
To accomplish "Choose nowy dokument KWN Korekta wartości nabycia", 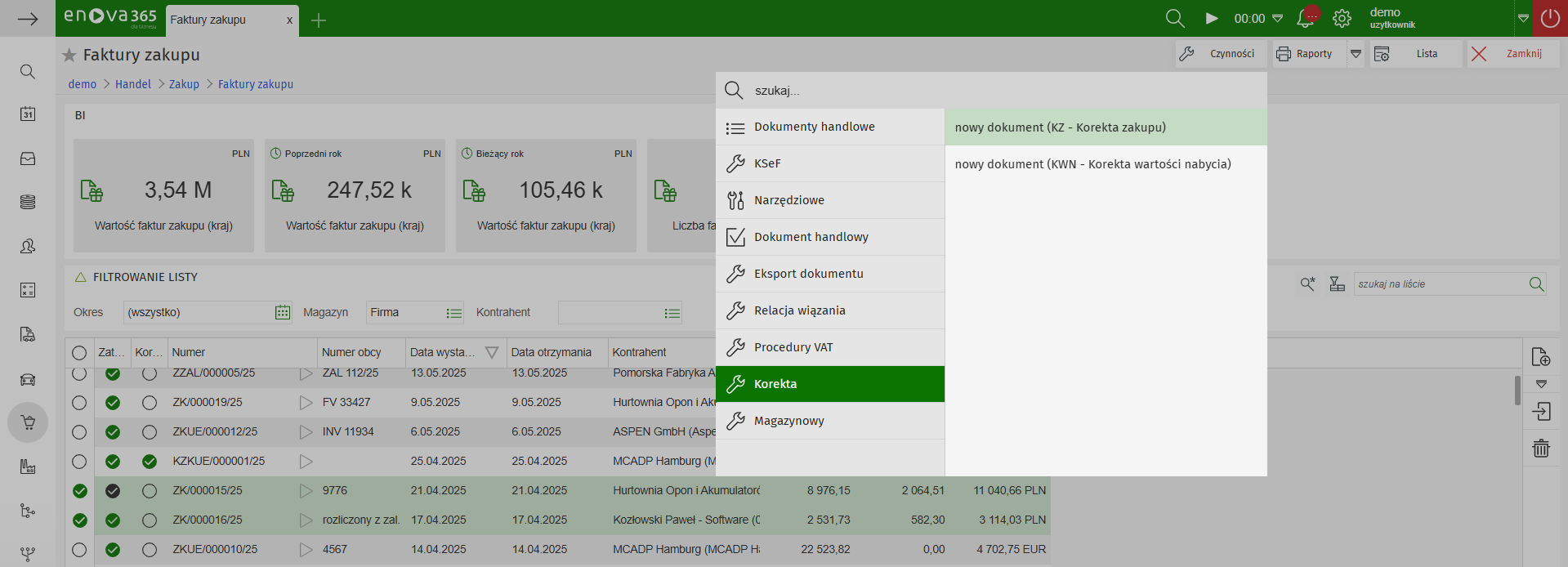I will (x=1092, y=164).
